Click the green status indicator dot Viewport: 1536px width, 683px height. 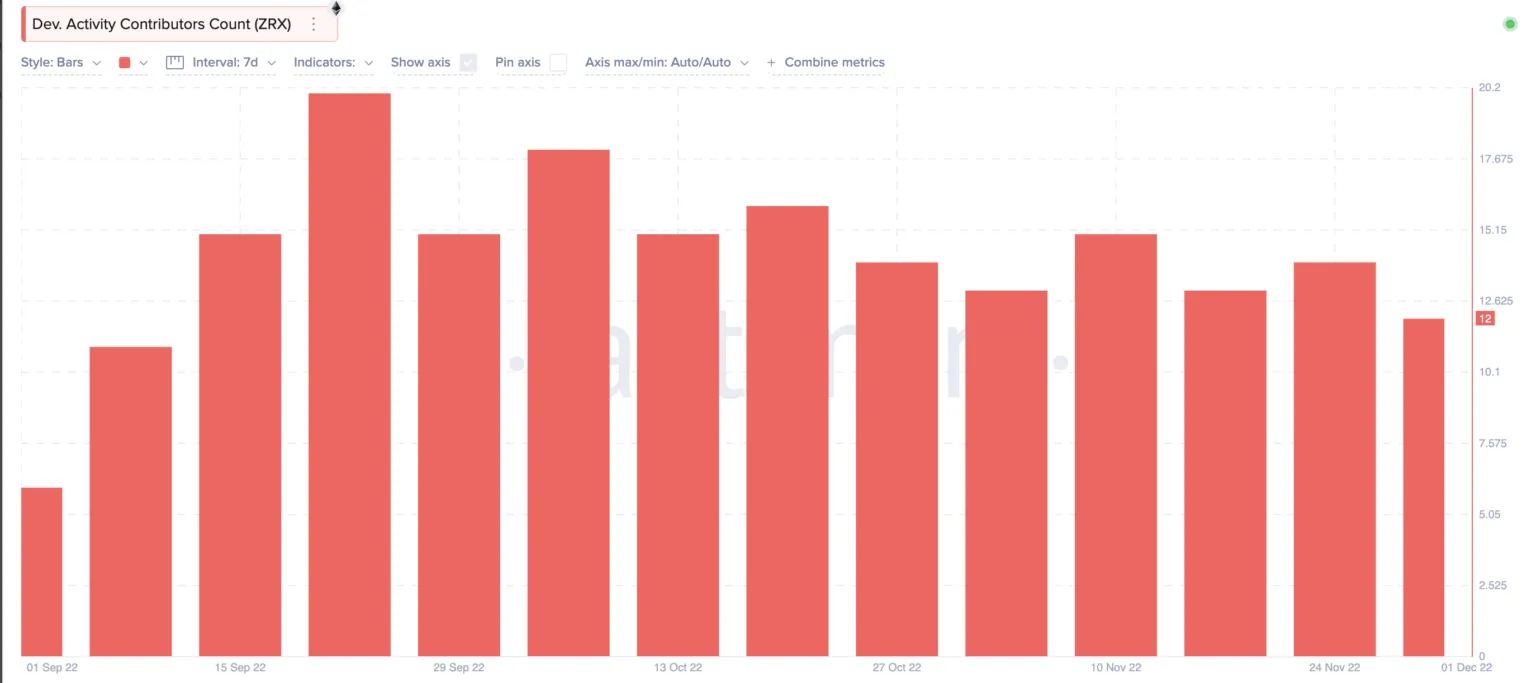pyautogui.click(x=1510, y=24)
